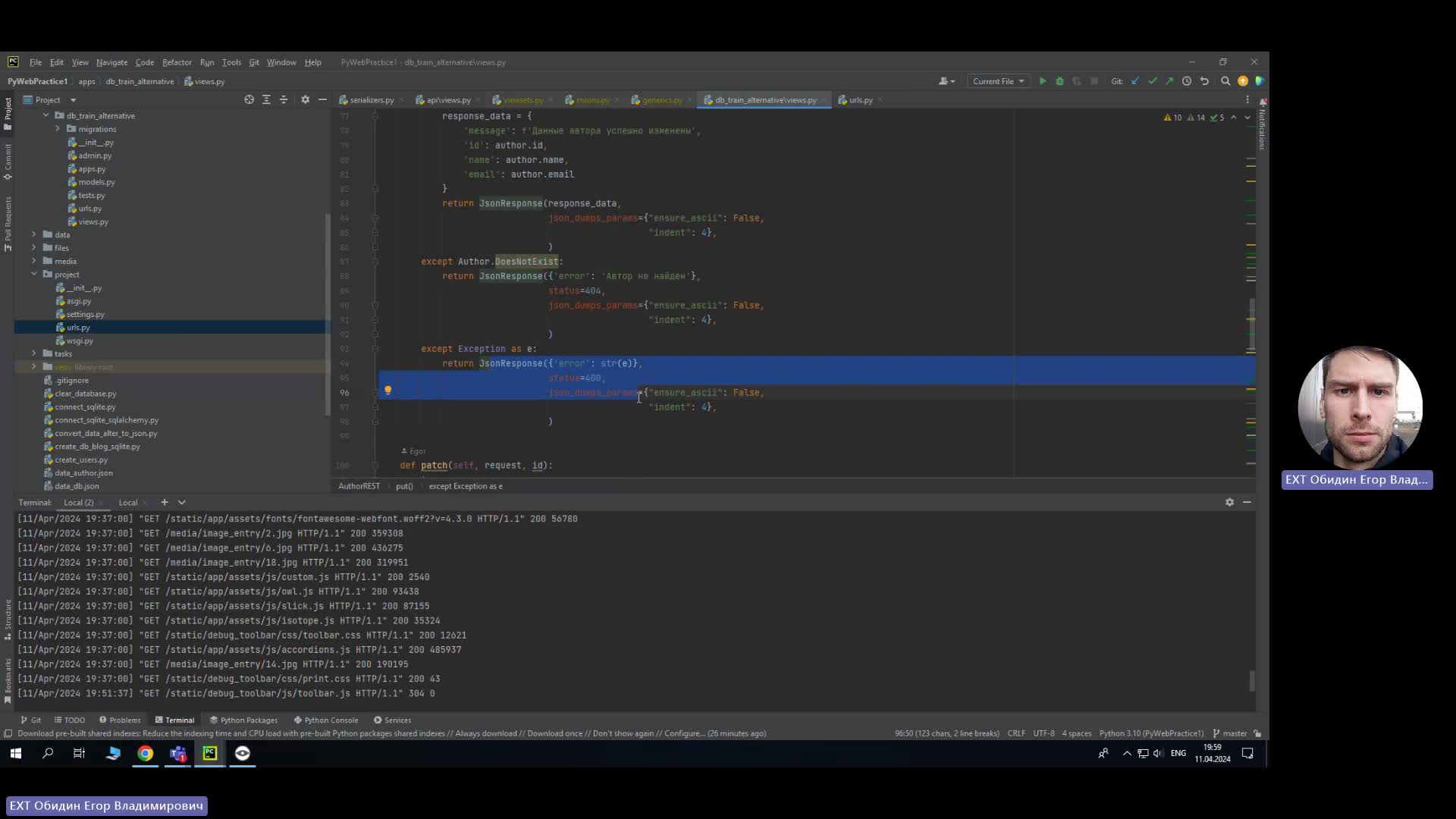Expand the media folder
Screen dimensions: 1456x819
point(33,261)
